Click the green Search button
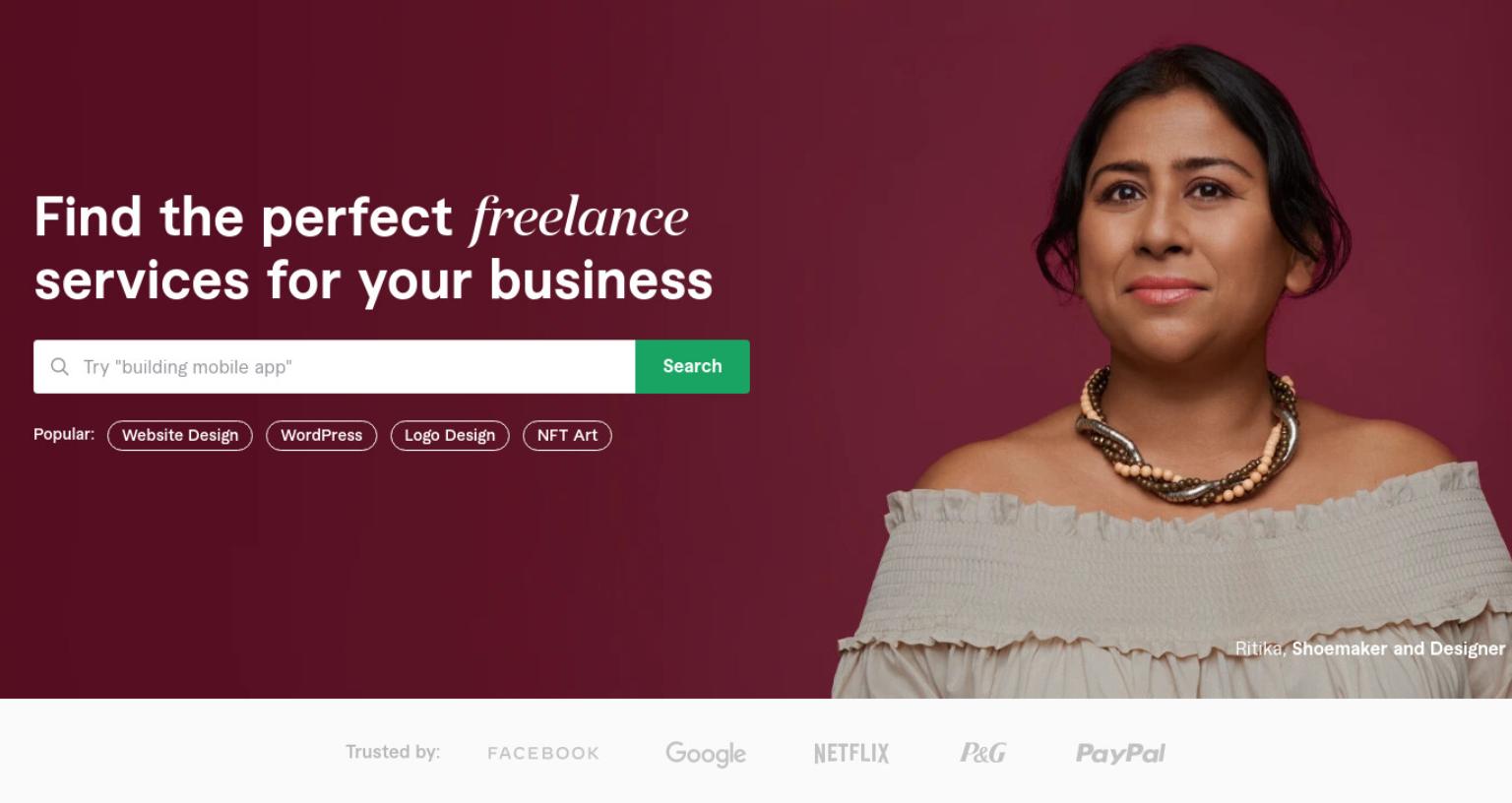This screenshot has width=1512, height=803. point(692,366)
